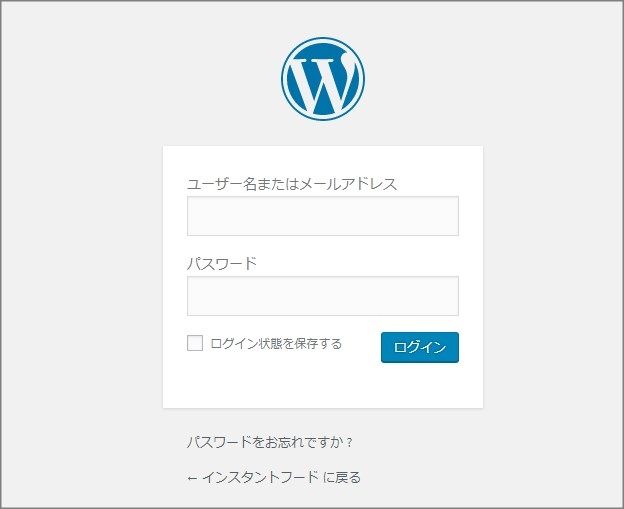Follow the ← インスタントフード に戻る link
Screen dimensions: 624x509
[274, 477]
